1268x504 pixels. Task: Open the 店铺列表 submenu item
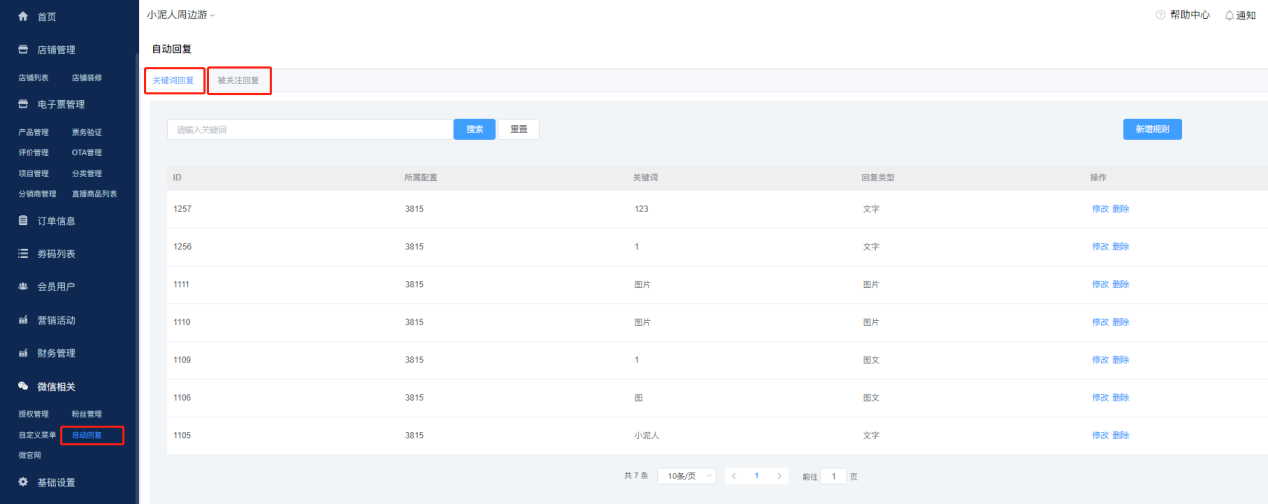tap(33, 77)
